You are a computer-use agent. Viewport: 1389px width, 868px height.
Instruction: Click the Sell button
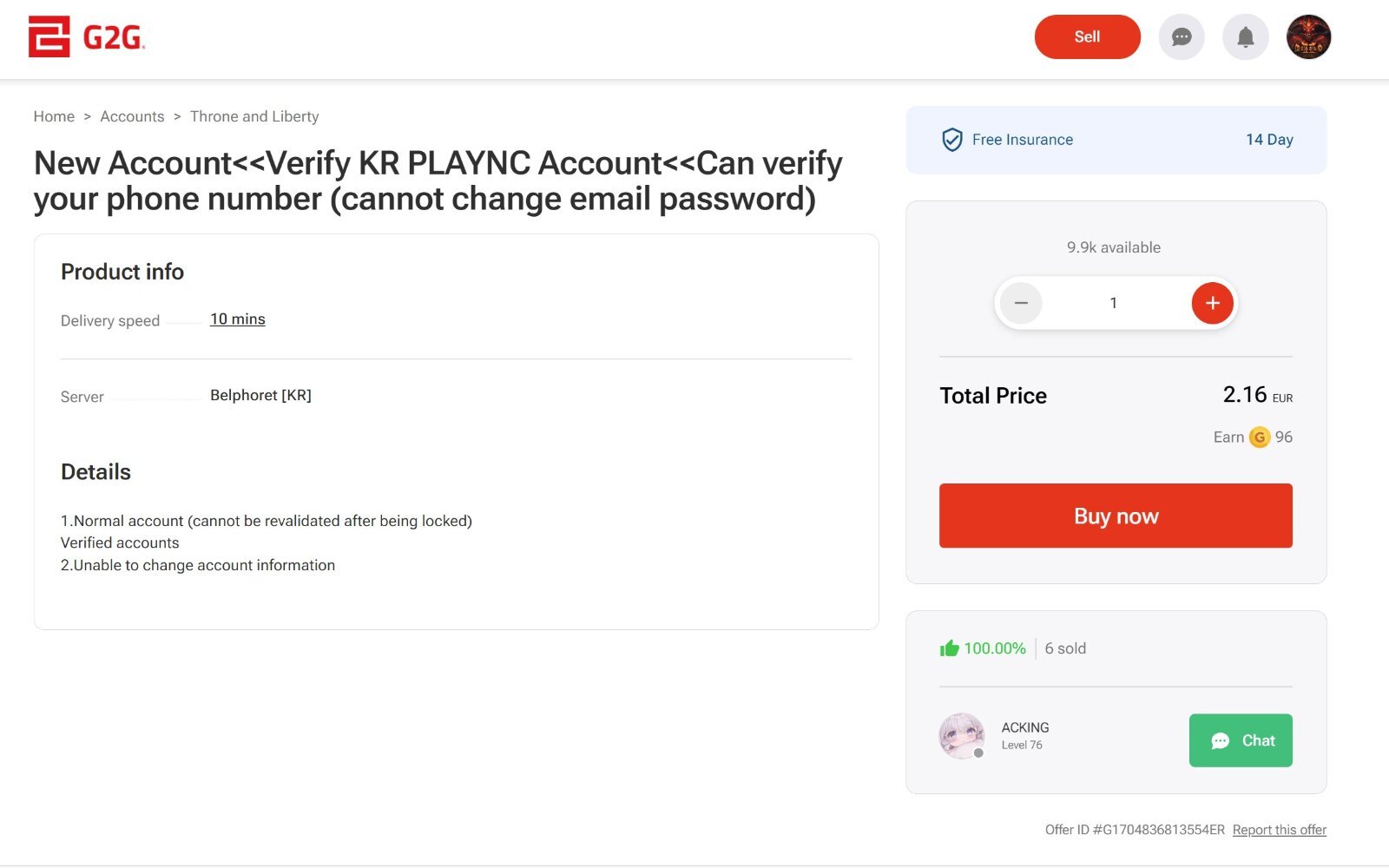1087,37
